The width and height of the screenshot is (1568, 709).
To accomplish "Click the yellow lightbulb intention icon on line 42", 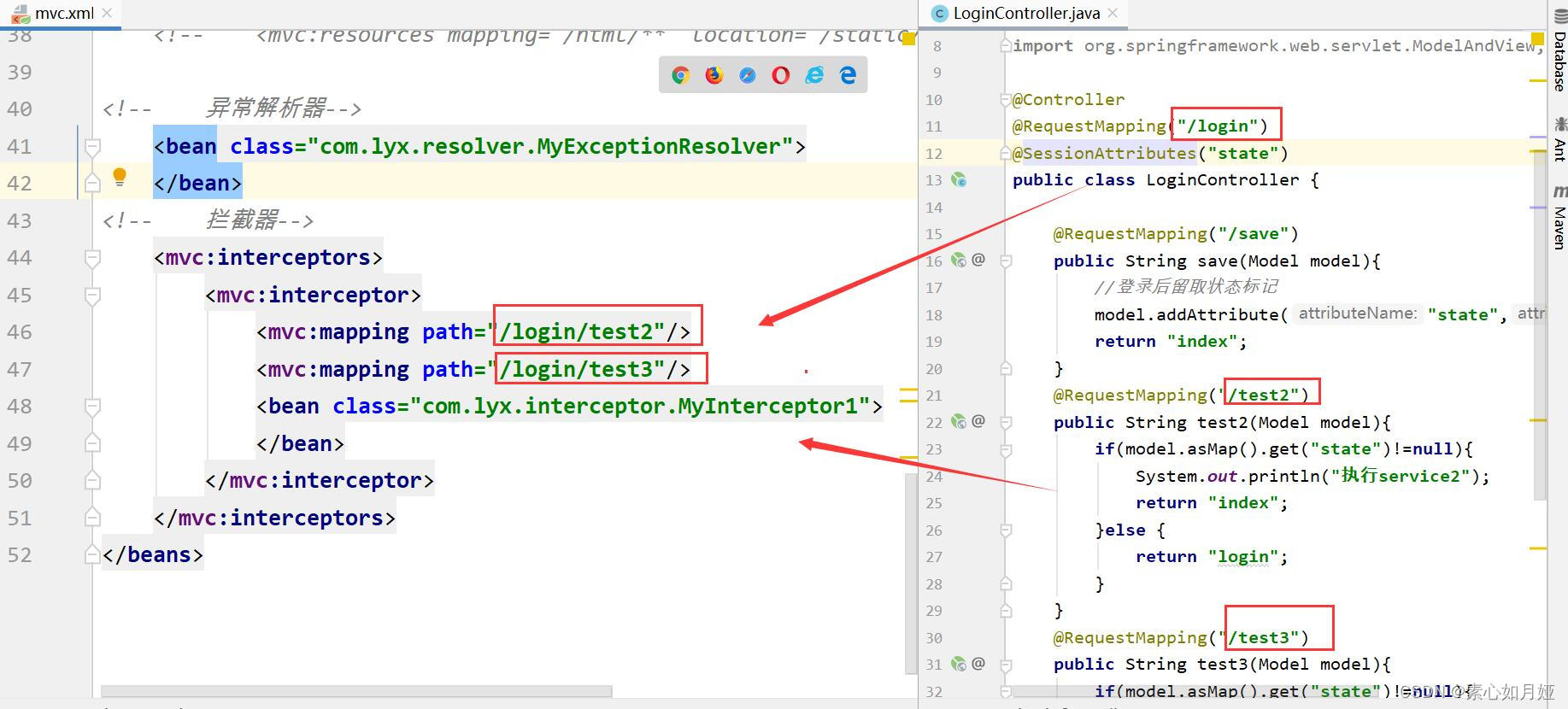I will (120, 177).
